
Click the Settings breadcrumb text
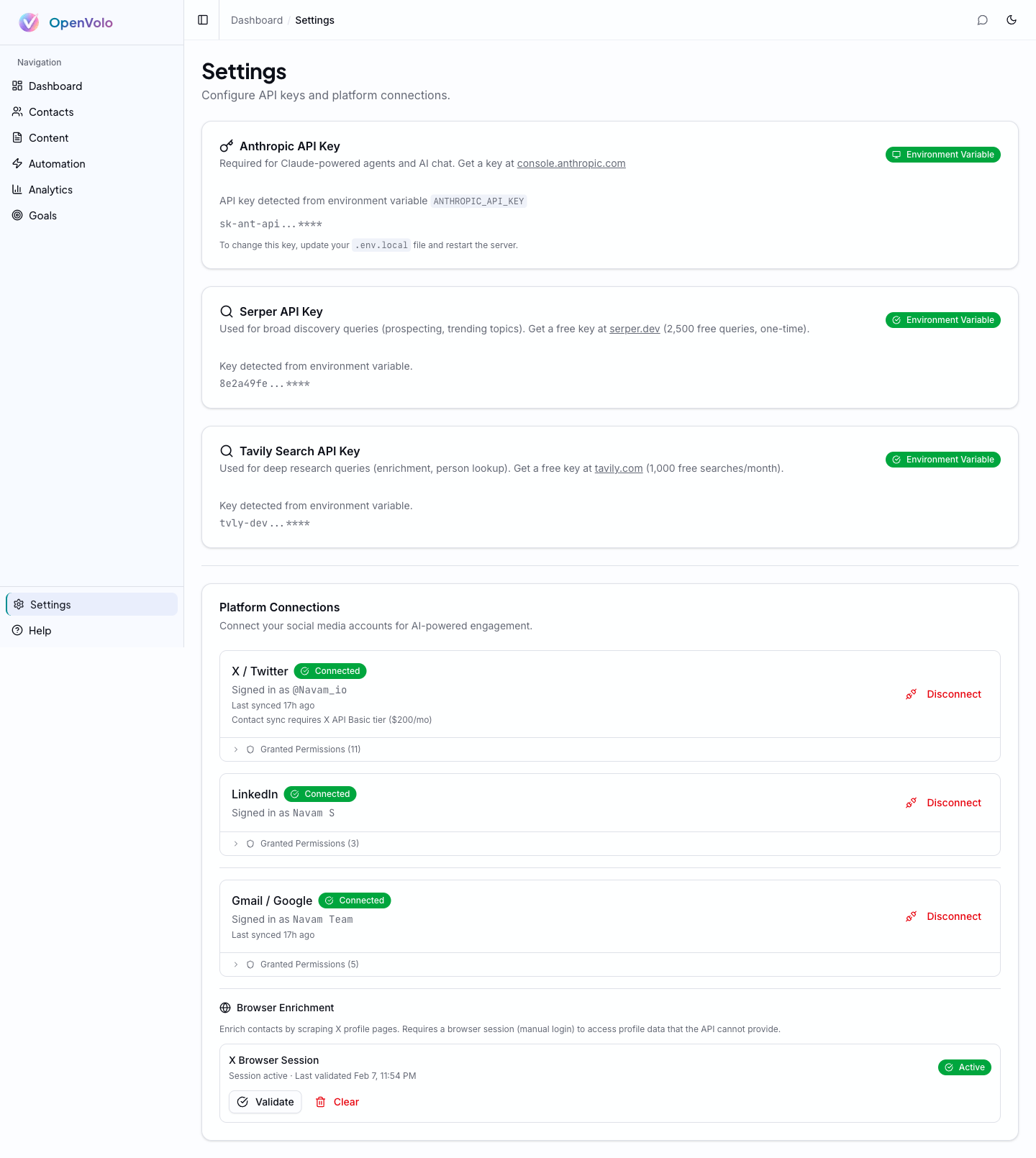pos(314,20)
